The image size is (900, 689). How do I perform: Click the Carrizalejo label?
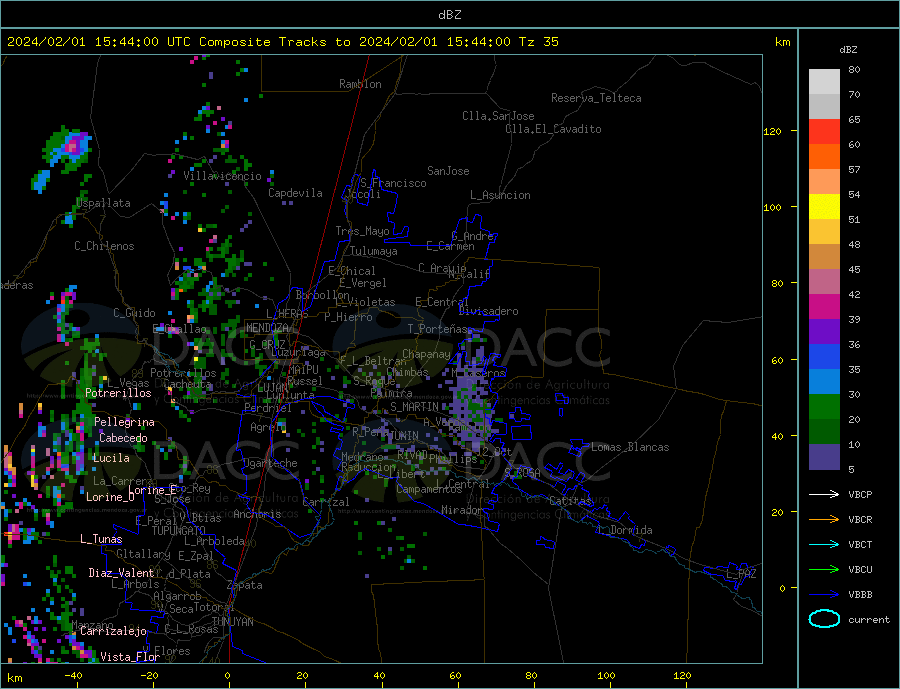(x=113, y=631)
